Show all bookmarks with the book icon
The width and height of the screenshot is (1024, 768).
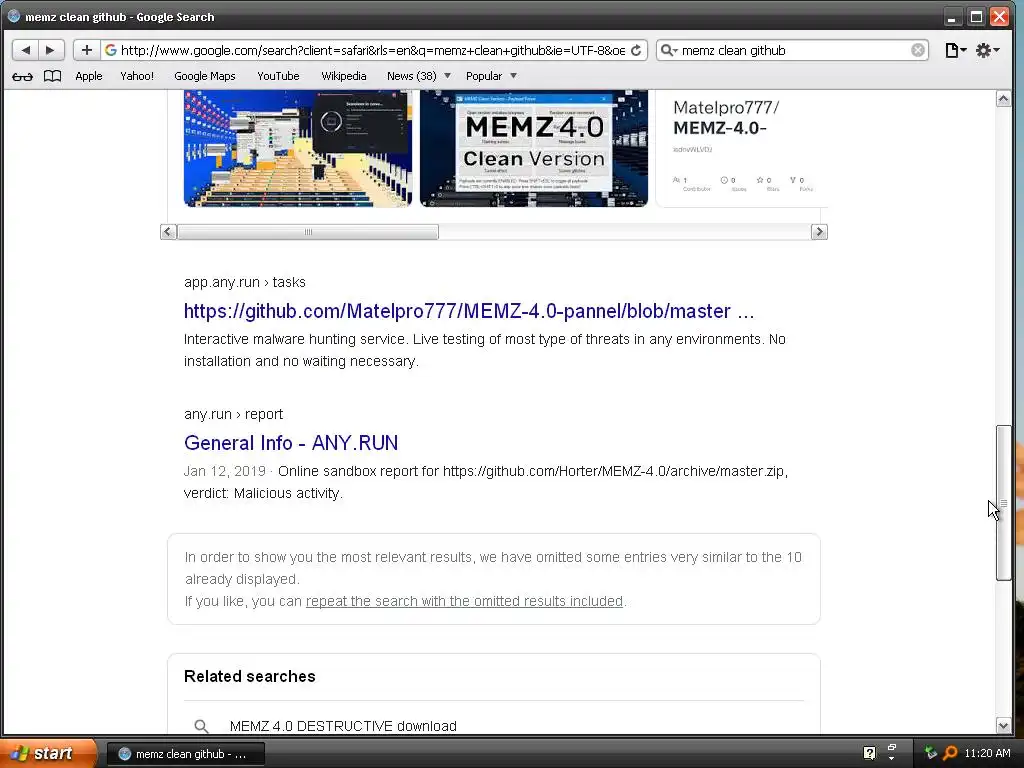coord(52,76)
